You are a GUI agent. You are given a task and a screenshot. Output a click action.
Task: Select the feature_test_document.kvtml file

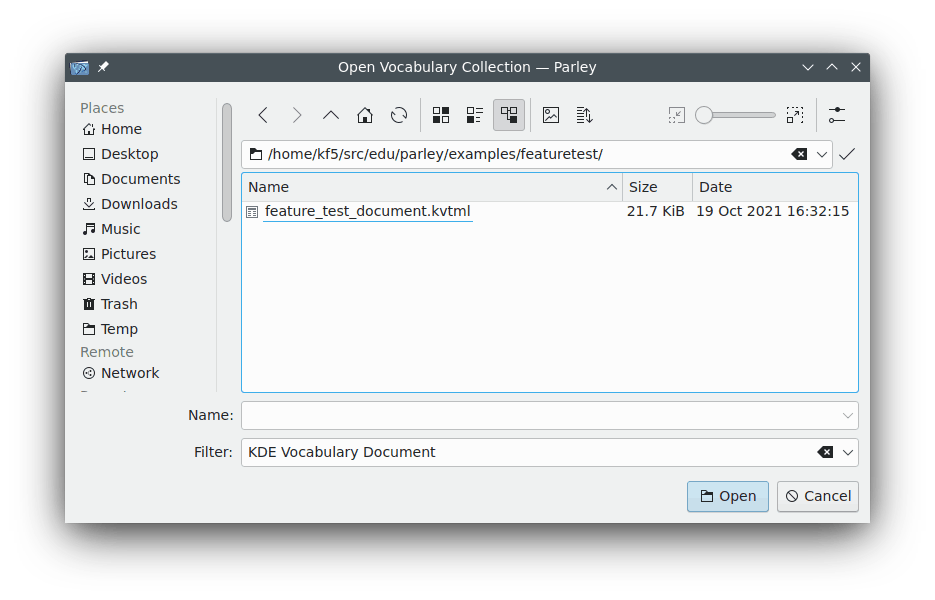tap(367, 212)
